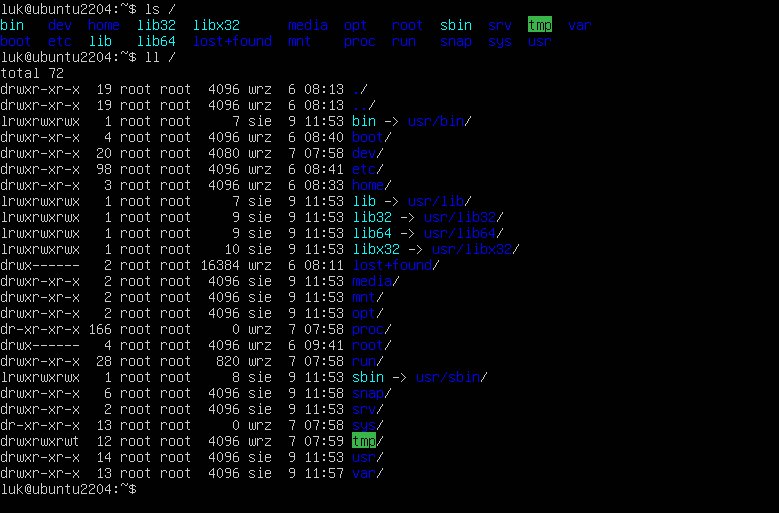Click the highlighted tmp entry in ls output
The width and height of the screenshot is (779, 513).
[540, 25]
